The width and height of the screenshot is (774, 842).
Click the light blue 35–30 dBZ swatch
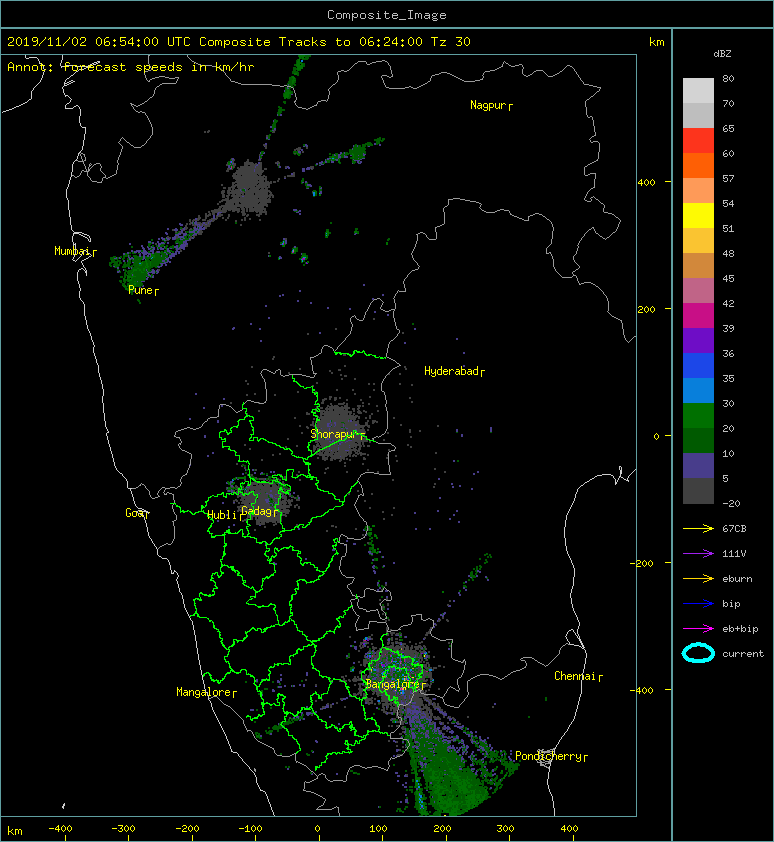pos(698,390)
